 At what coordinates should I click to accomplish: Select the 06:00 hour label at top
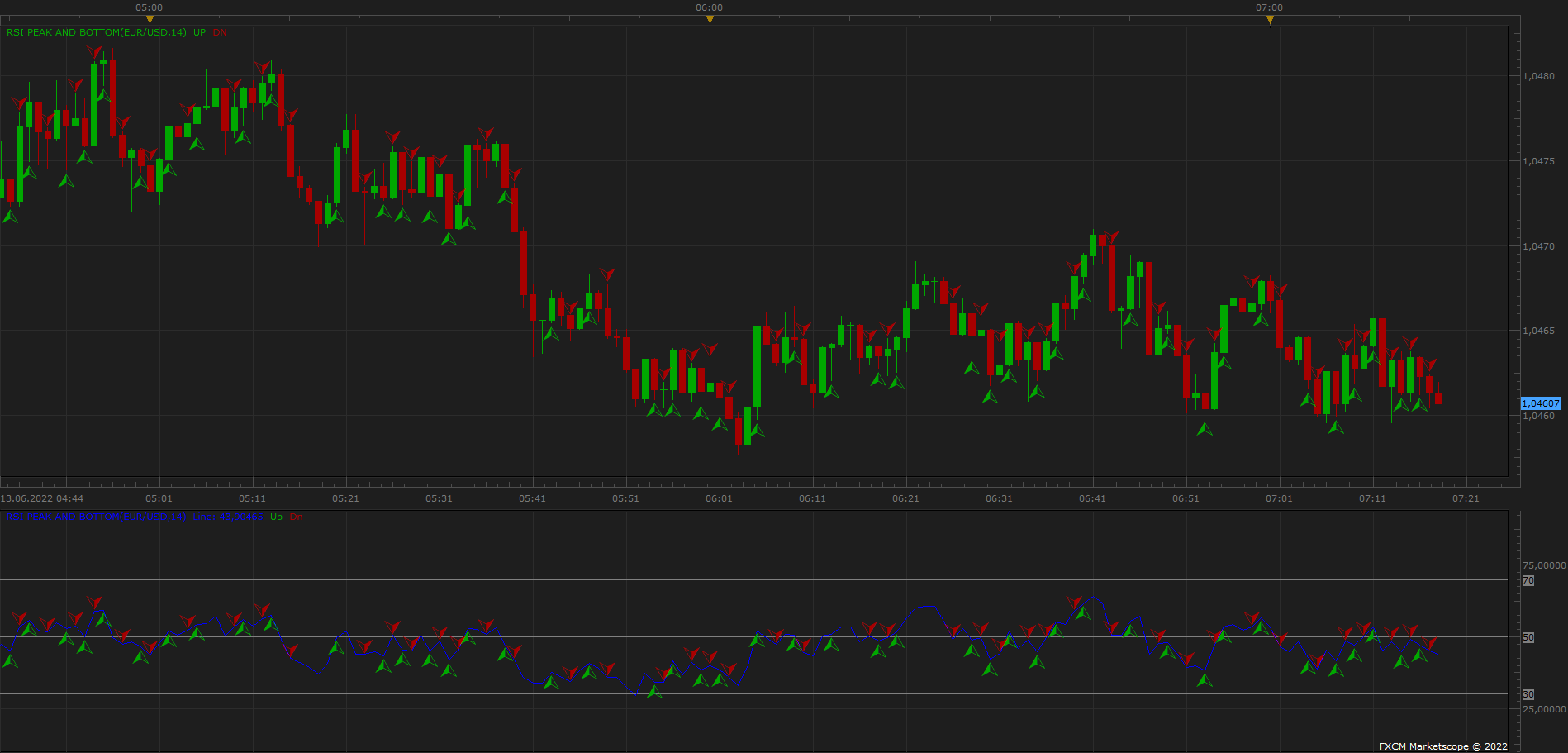(709, 7)
